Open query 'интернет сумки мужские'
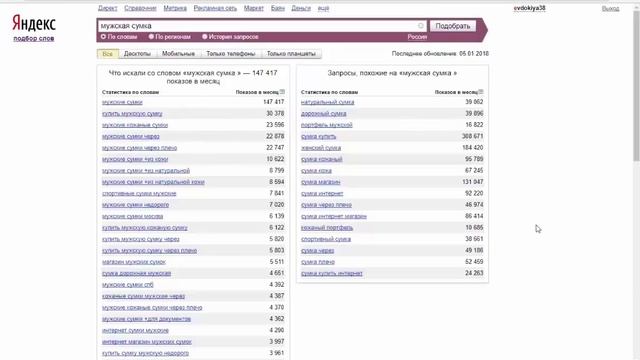640x360 pixels. [x=135, y=331]
